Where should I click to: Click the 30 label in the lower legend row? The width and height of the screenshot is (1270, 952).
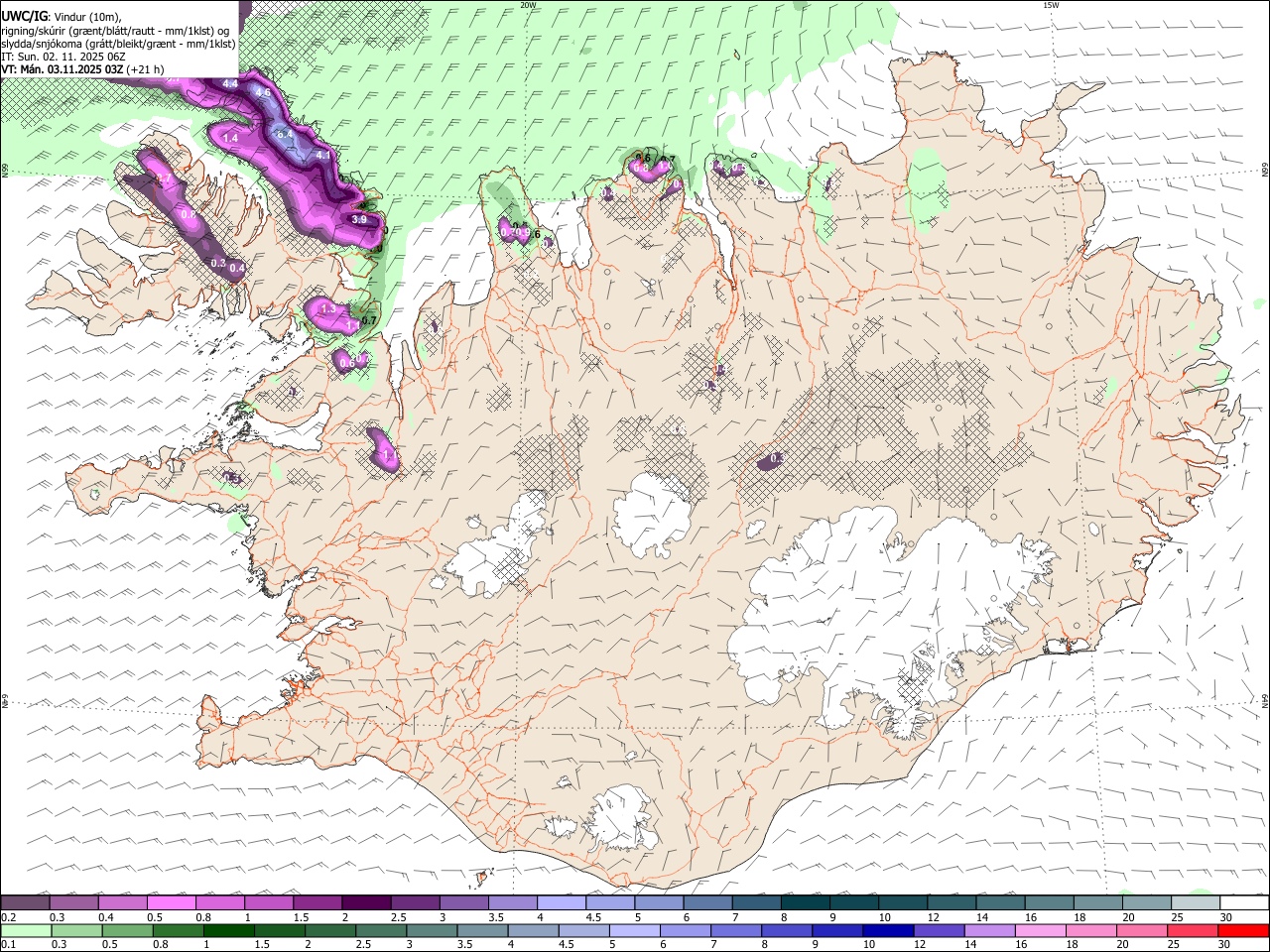click(x=1223, y=945)
